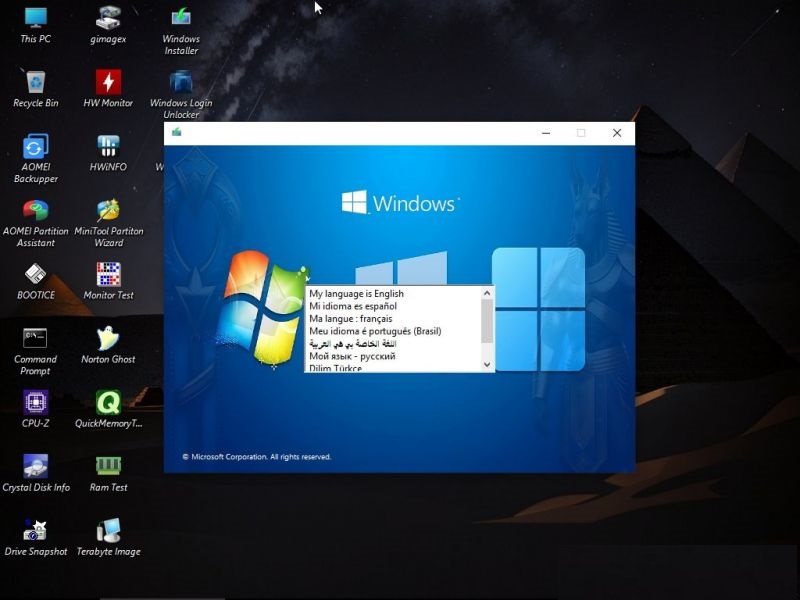
Task: Select "My language is English" option
Action: 356,294
